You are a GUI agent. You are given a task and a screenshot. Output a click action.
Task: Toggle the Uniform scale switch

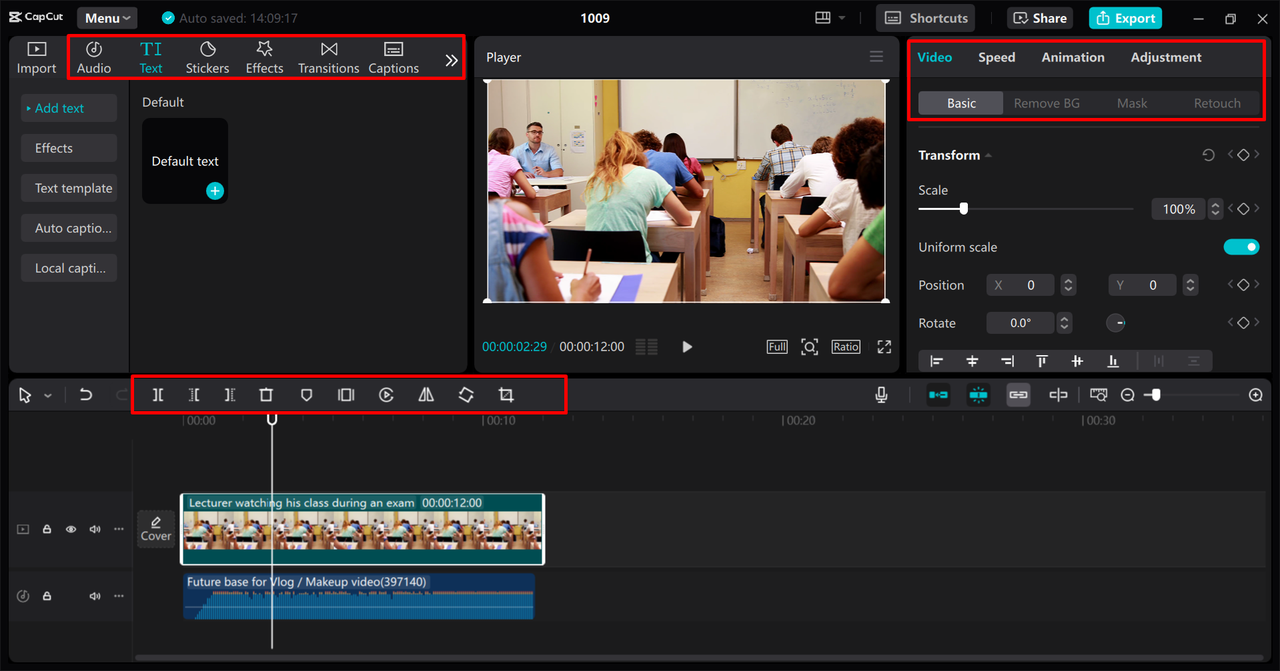click(x=1241, y=247)
